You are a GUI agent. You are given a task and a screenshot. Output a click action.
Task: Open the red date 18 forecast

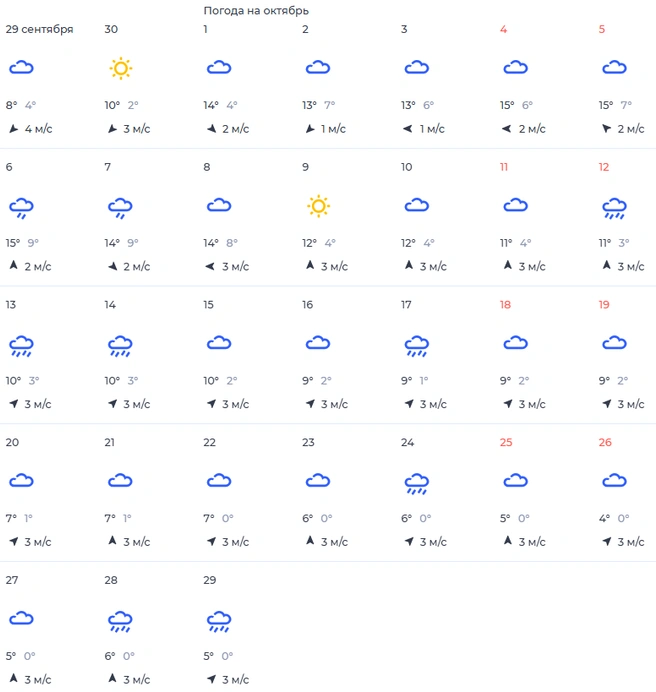[x=505, y=305]
